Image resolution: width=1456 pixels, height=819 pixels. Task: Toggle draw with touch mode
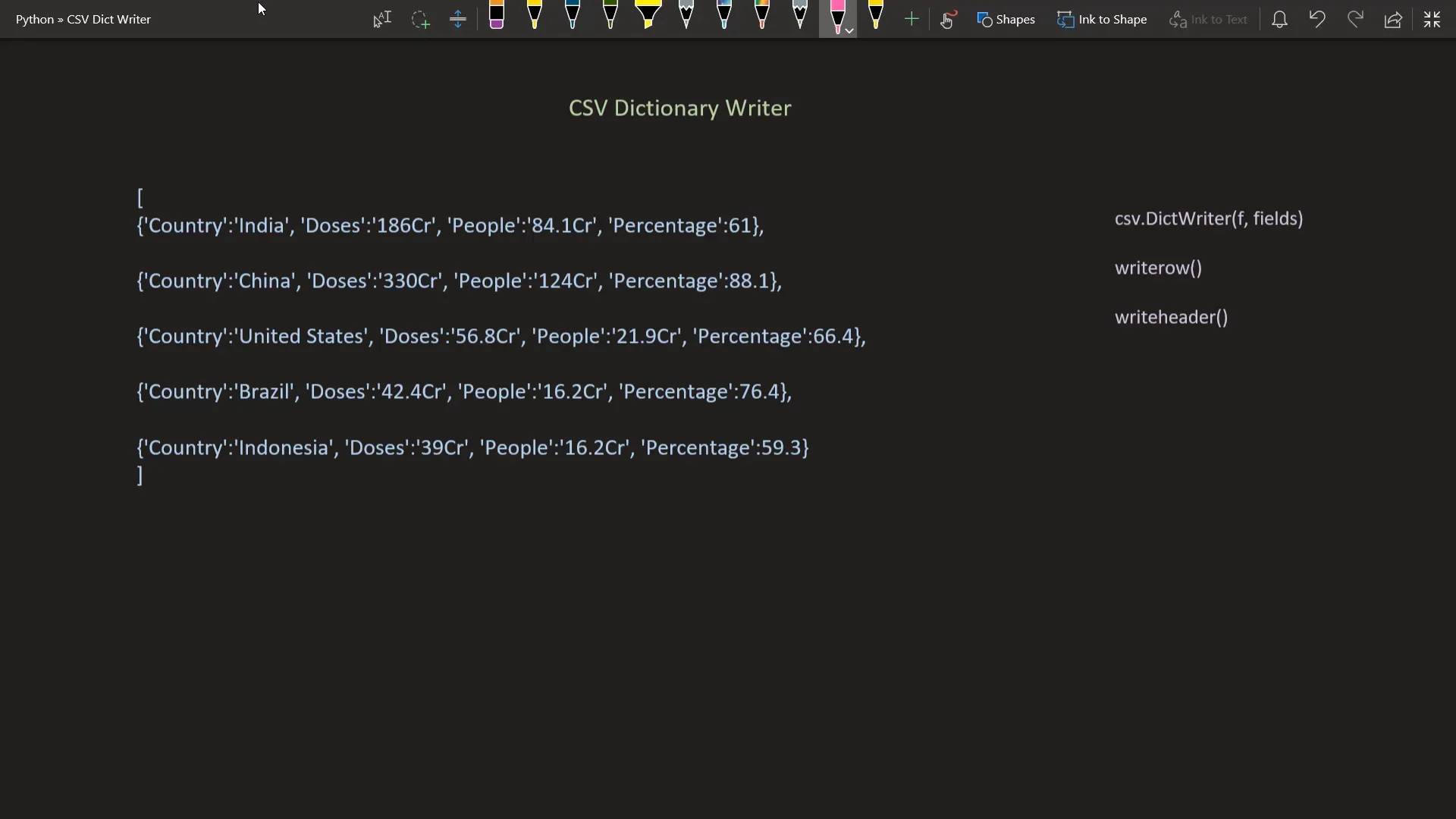(948, 19)
